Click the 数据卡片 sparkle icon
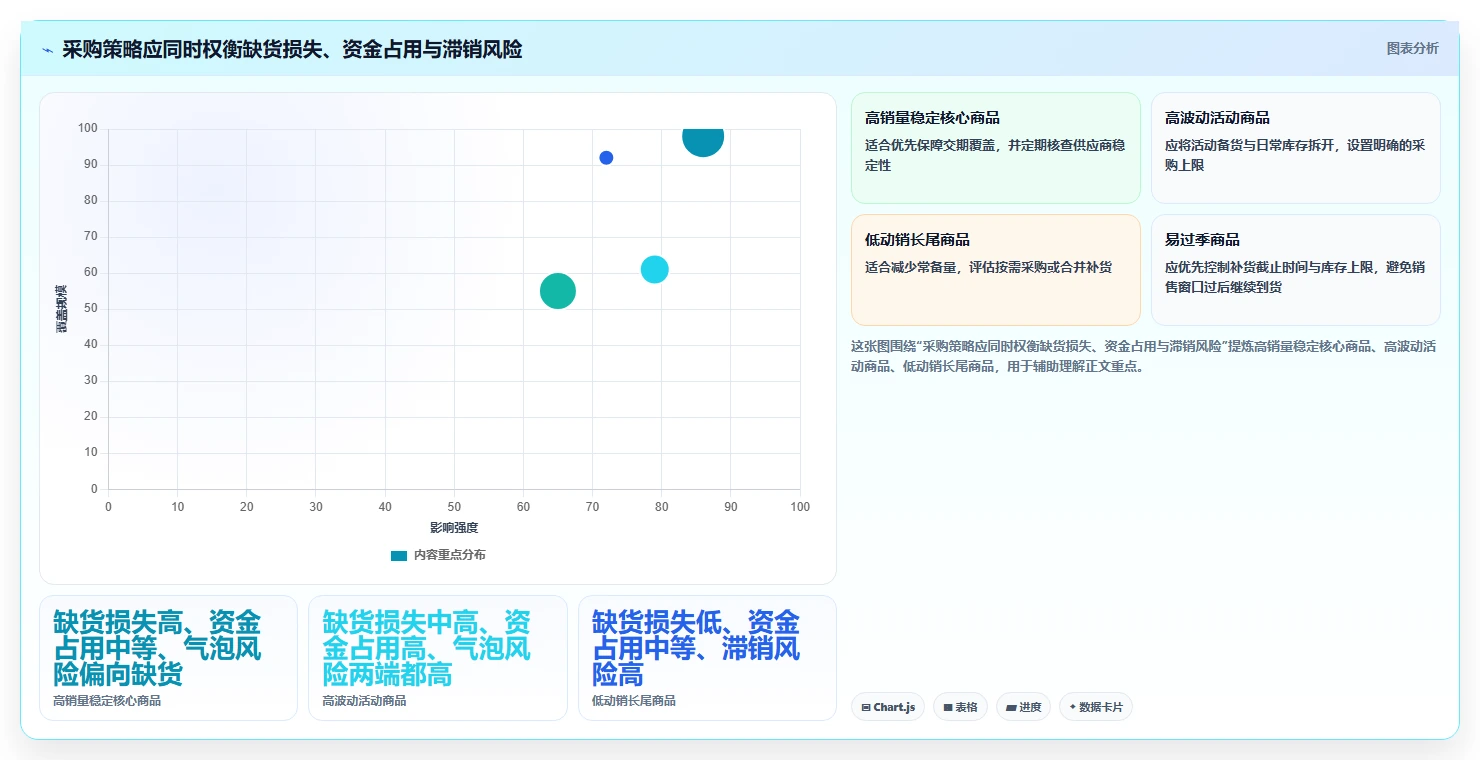Image resolution: width=1480 pixels, height=760 pixels. (x=1072, y=707)
